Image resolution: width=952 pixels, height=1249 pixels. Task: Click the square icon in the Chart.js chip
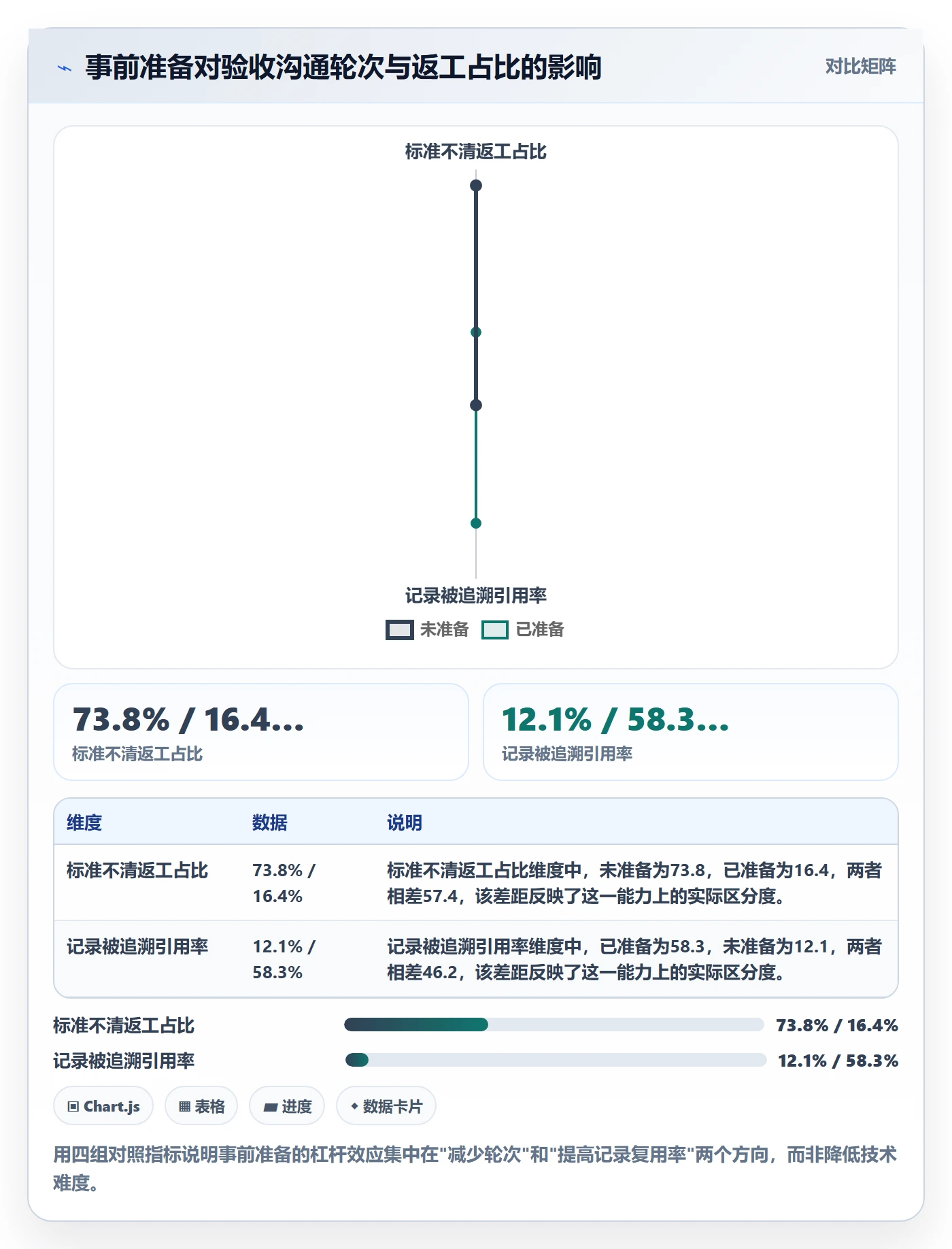pos(73,1107)
